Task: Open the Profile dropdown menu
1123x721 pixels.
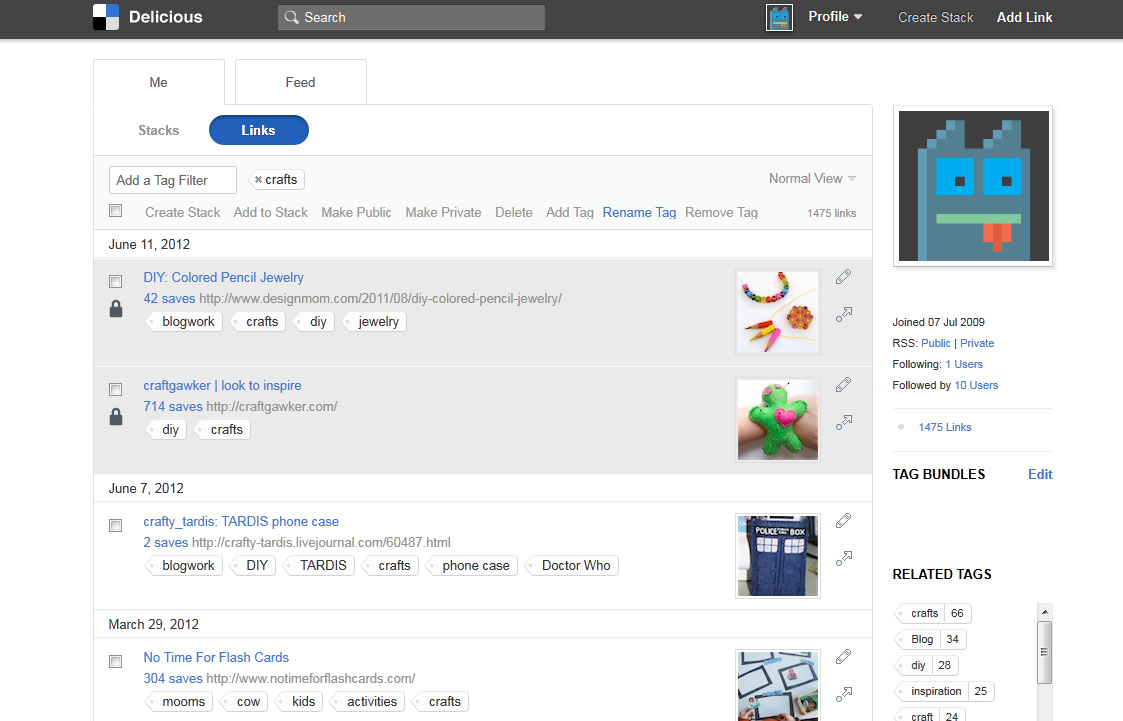Action: click(x=835, y=16)
